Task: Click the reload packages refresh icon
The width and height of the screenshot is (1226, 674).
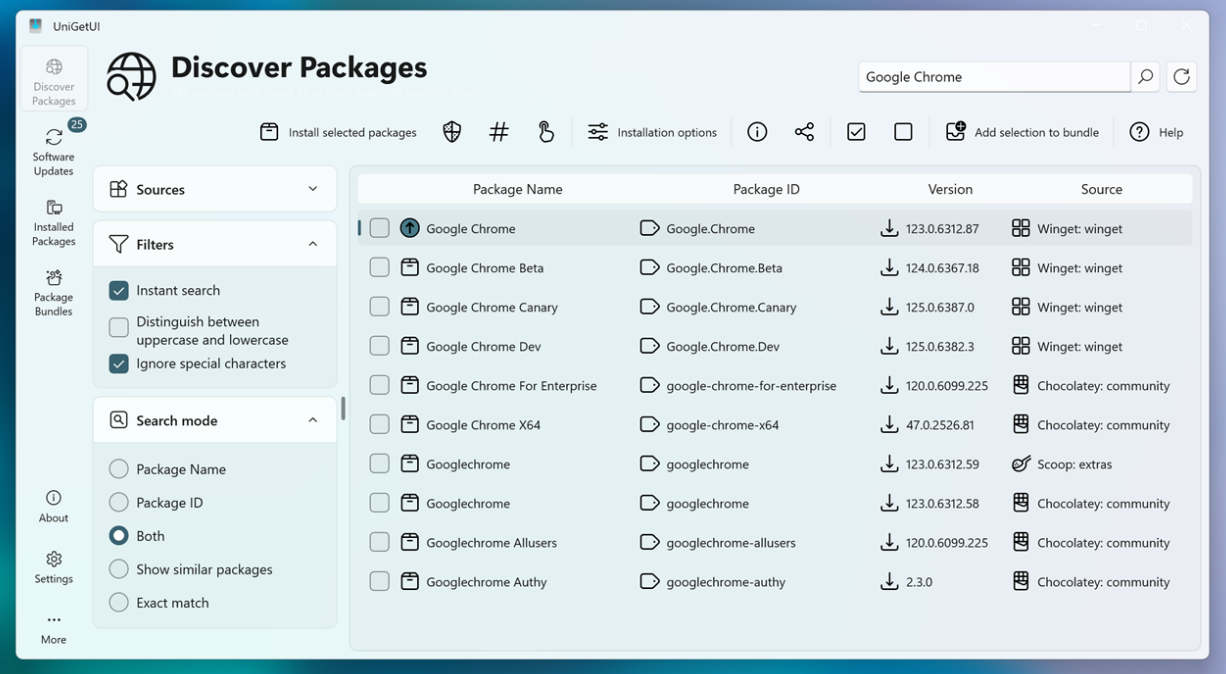Action: pos(1181,77)
